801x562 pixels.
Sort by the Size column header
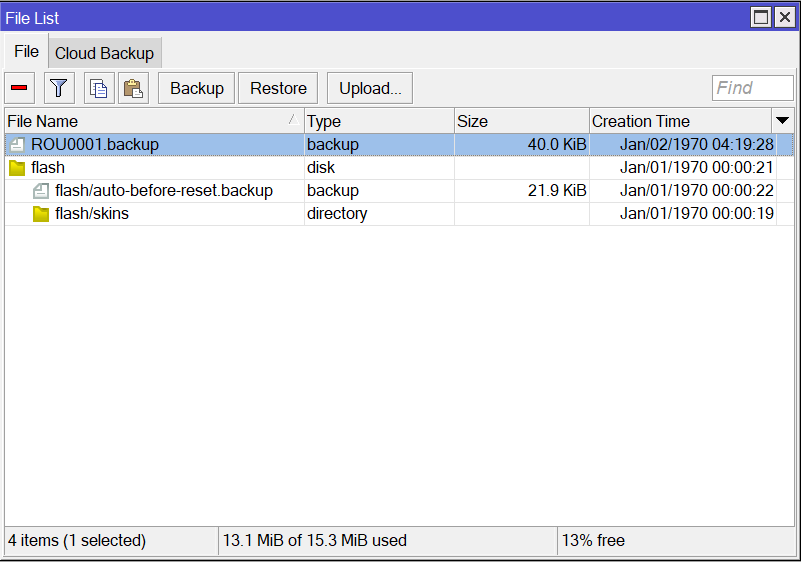pos(520,121)
